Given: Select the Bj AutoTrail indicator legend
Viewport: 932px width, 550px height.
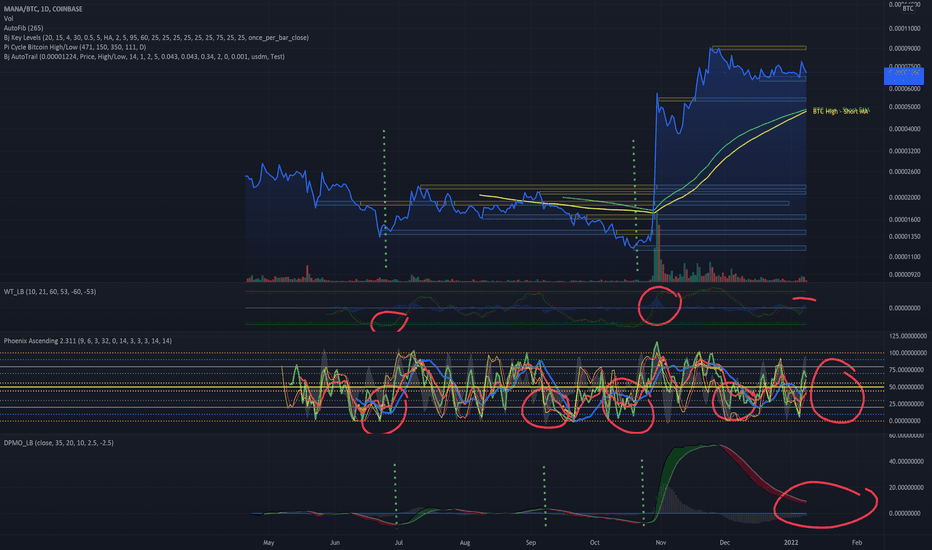Looking at the screenshot, I should click(x=144, y=56).
